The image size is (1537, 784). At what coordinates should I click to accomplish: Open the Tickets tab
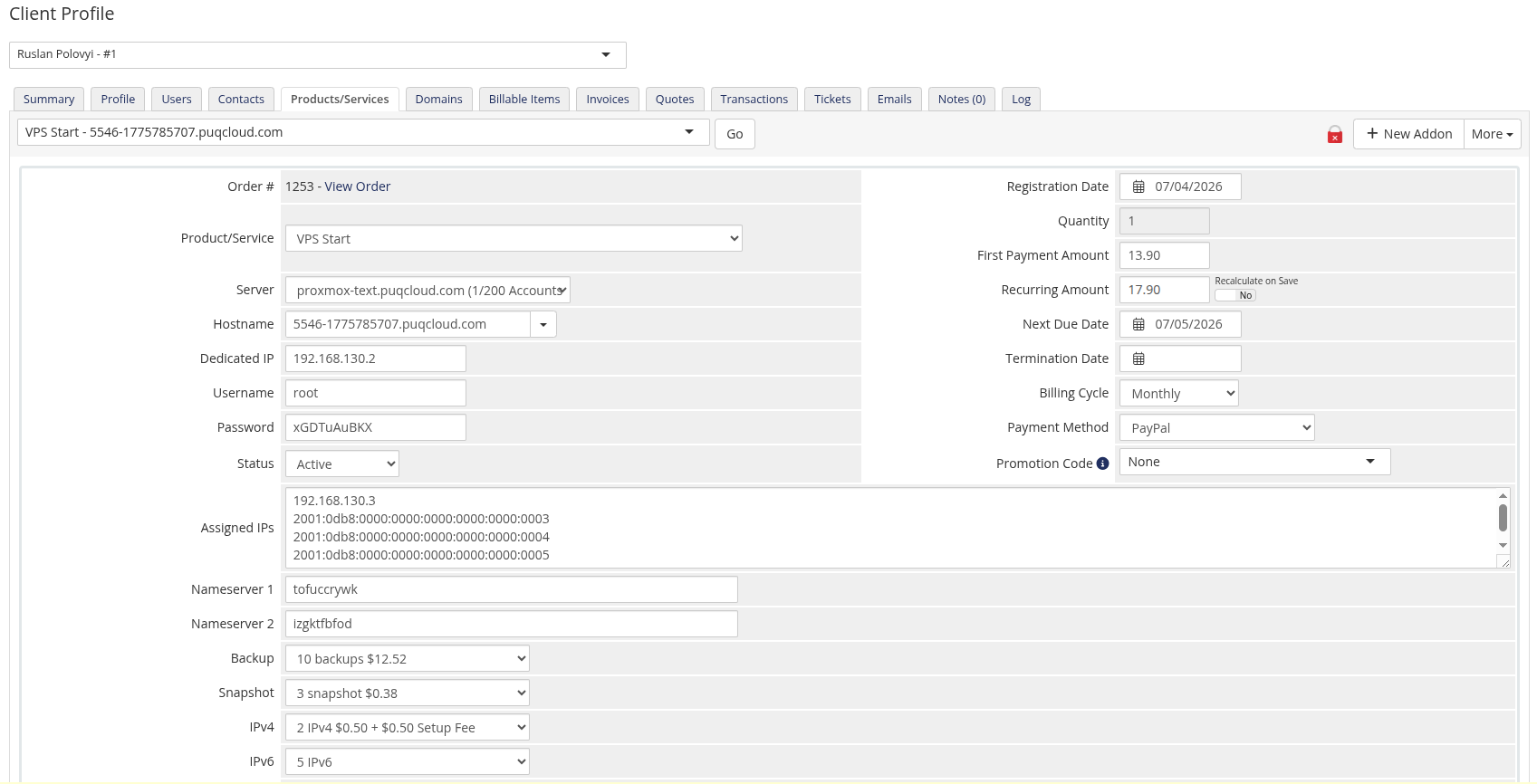pyautogui.click(x=831, y=100)
